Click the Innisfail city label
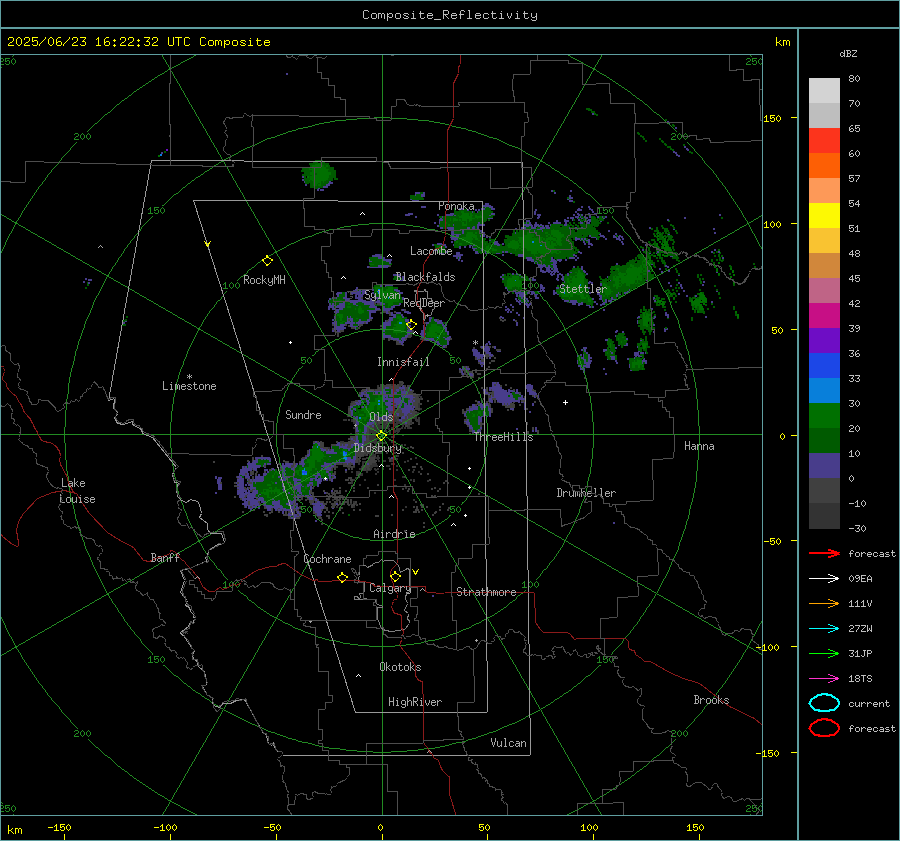The width and height of the screenshot is (900, 841). (x=403, y=362)
